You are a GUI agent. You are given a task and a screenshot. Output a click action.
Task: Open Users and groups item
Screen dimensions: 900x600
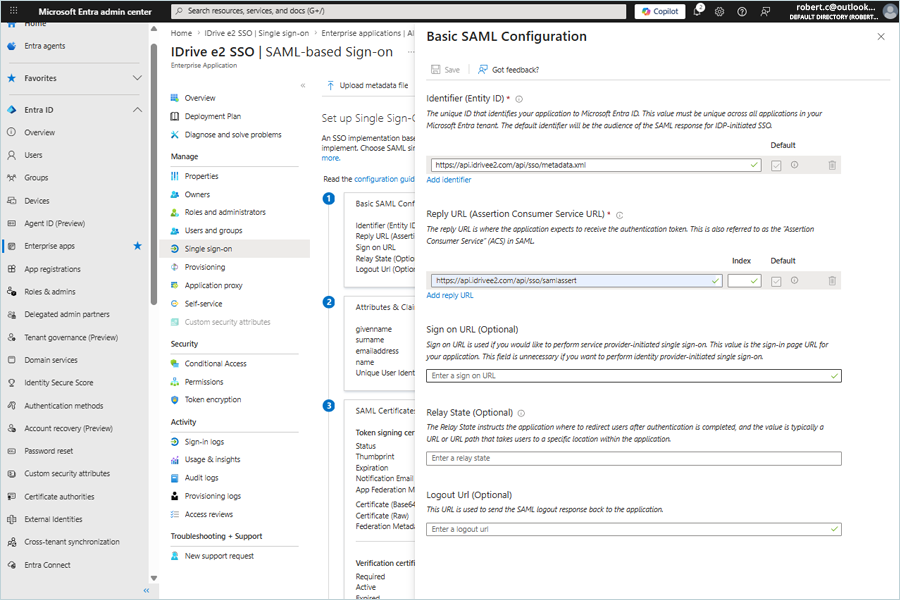pos(214,231)
